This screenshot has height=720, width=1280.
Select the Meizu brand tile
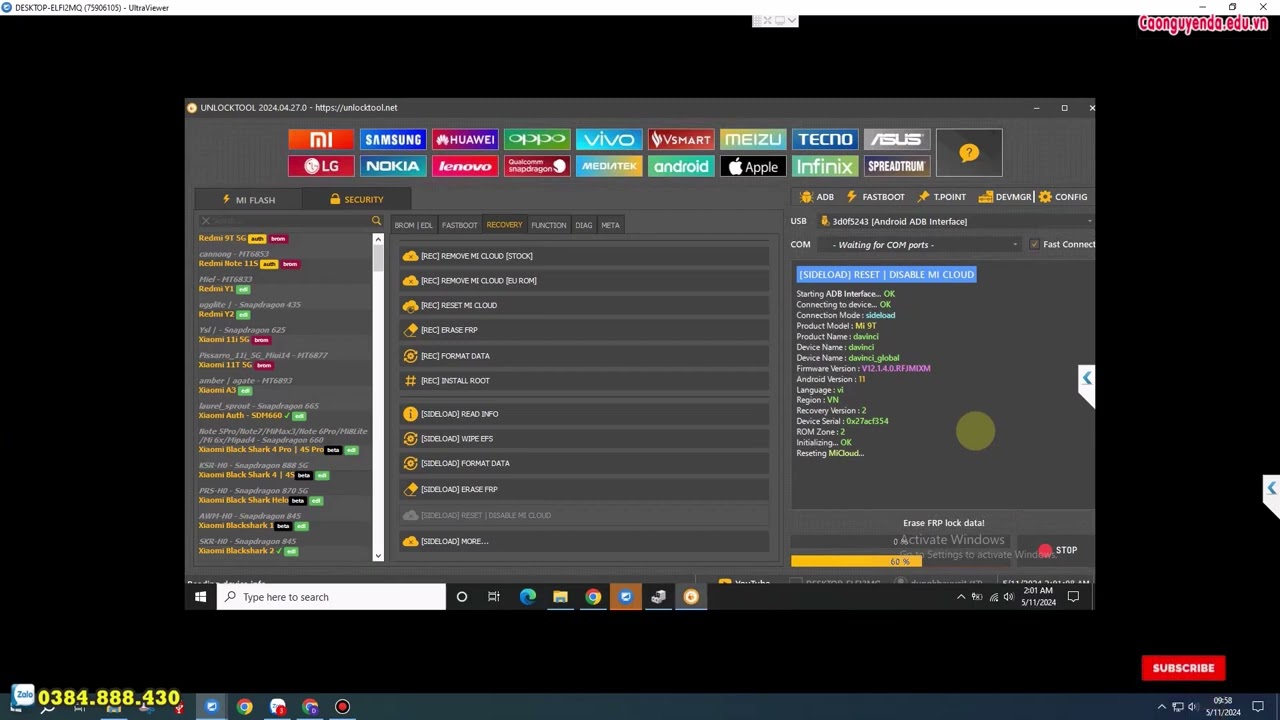753,140
